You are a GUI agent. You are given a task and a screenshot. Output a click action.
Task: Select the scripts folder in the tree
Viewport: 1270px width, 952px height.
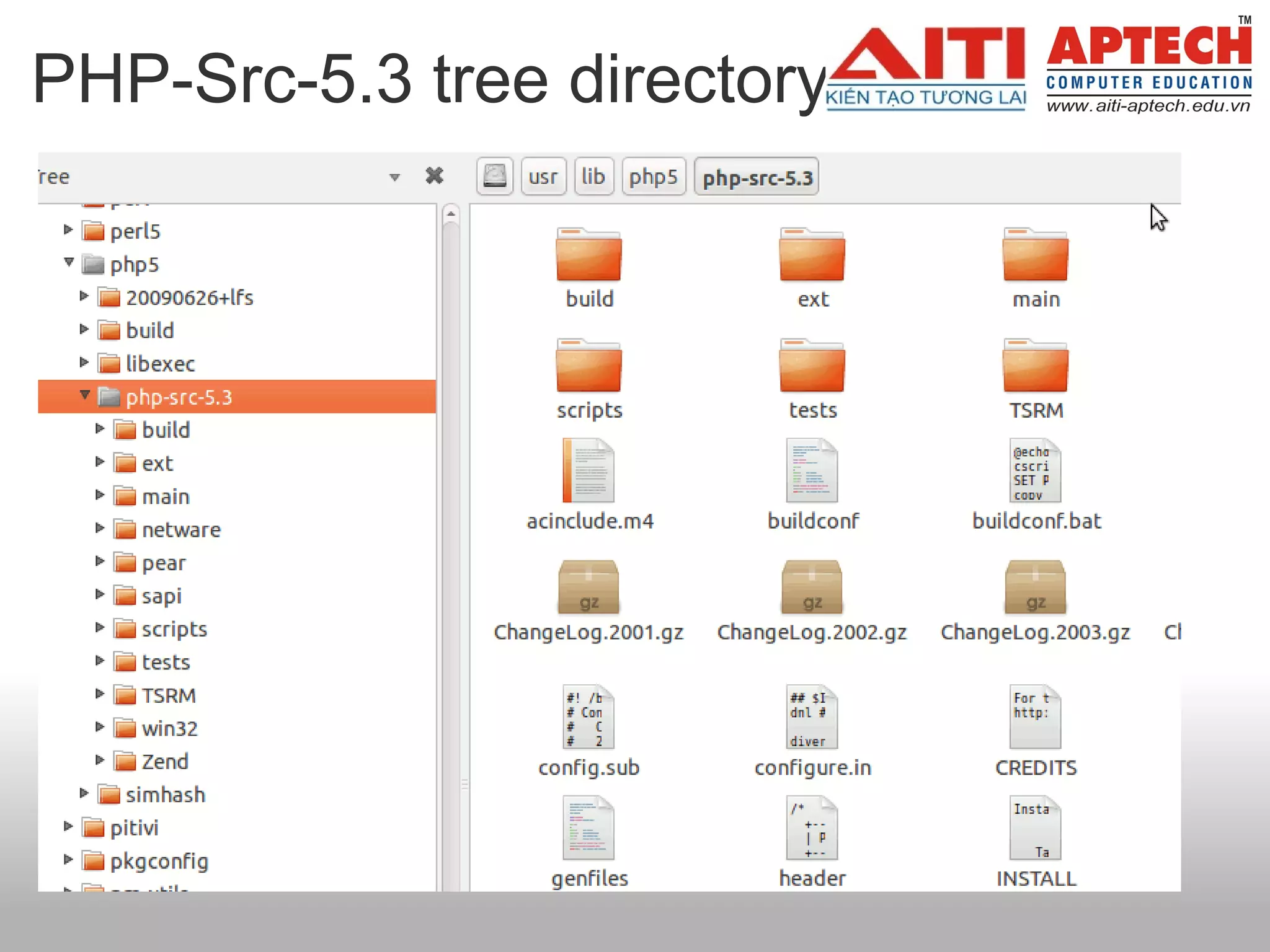[x=160, y=629]
